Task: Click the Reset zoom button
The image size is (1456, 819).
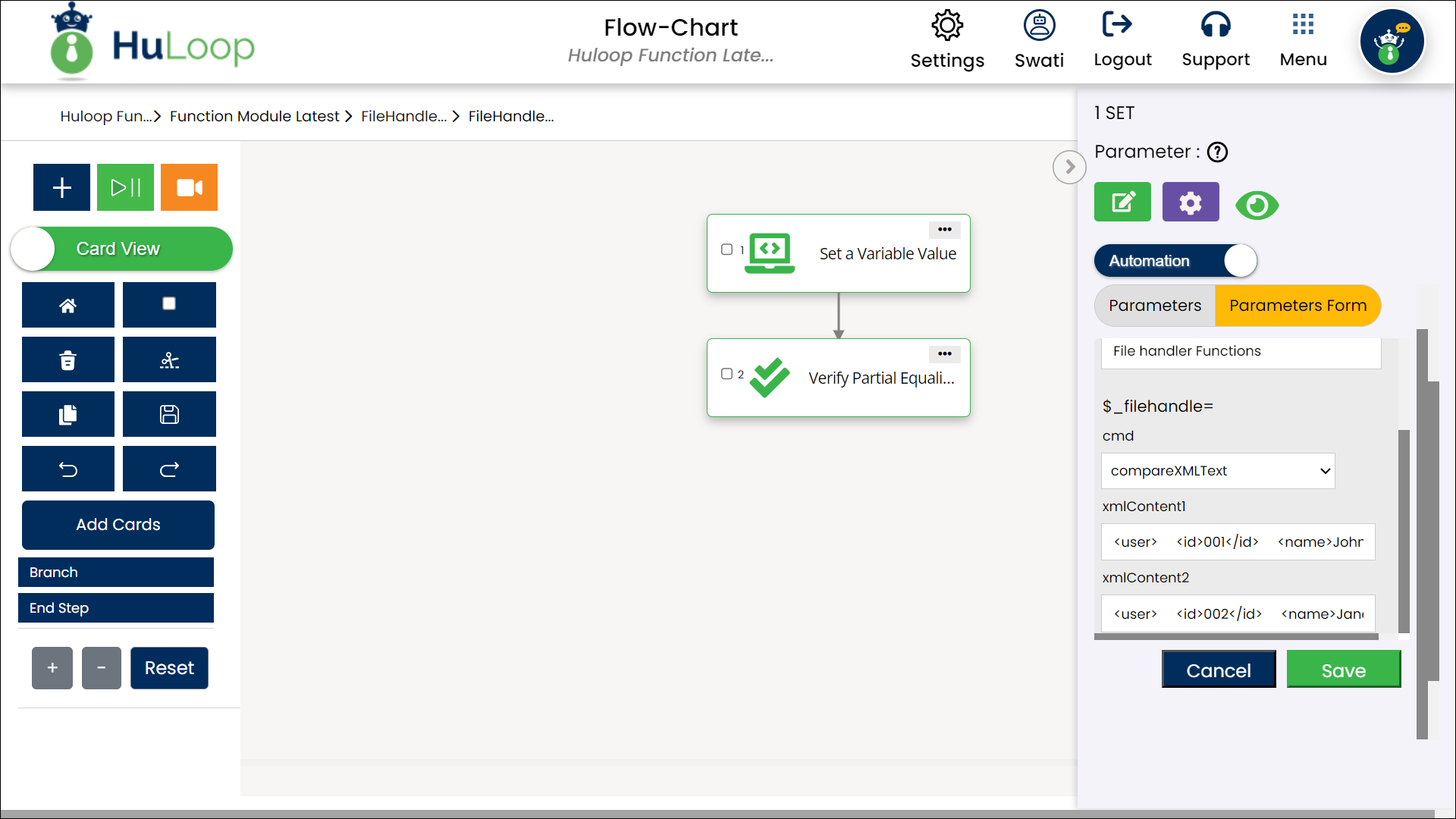Action: pos(169,668)
